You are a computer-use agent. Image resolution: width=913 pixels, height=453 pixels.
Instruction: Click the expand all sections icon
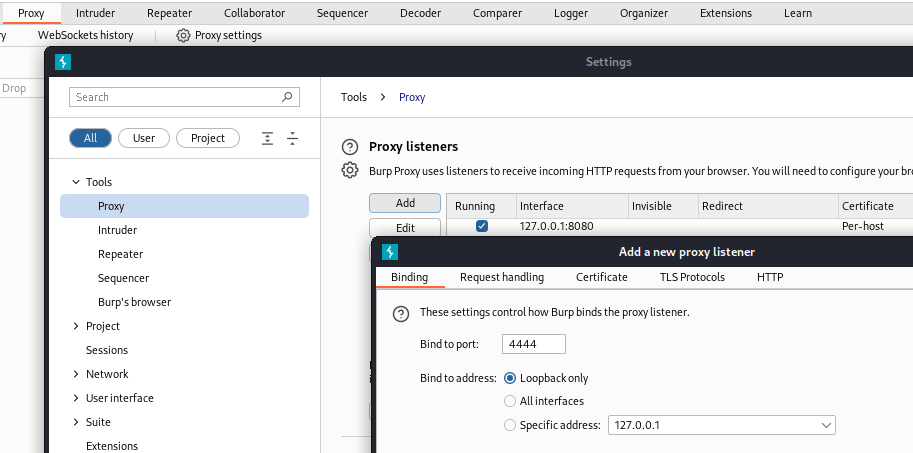(267, 139)
